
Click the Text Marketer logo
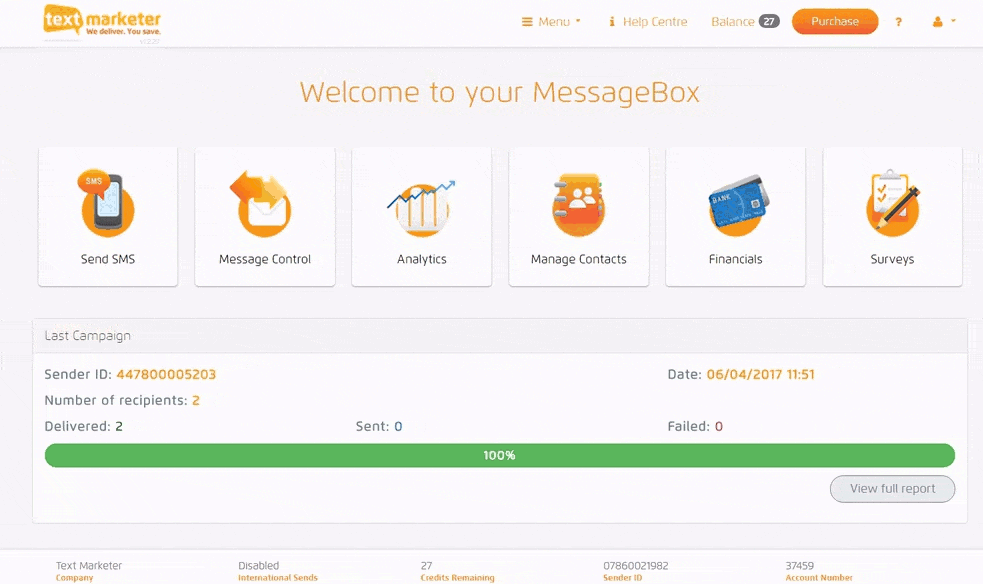(x=102, y=21)
